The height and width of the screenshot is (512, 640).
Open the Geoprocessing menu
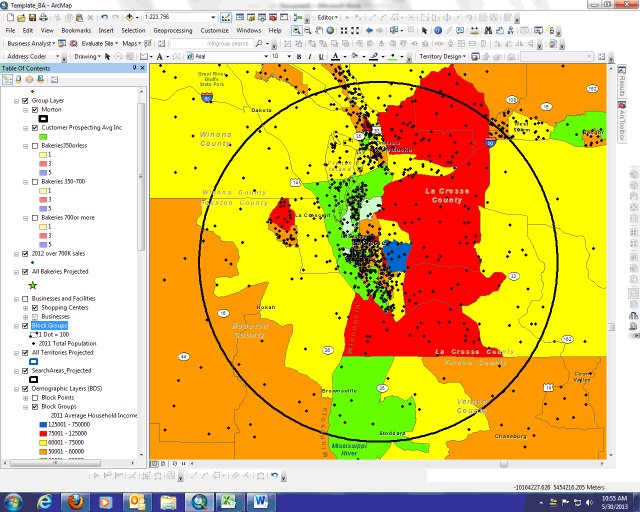coord(173,31)
